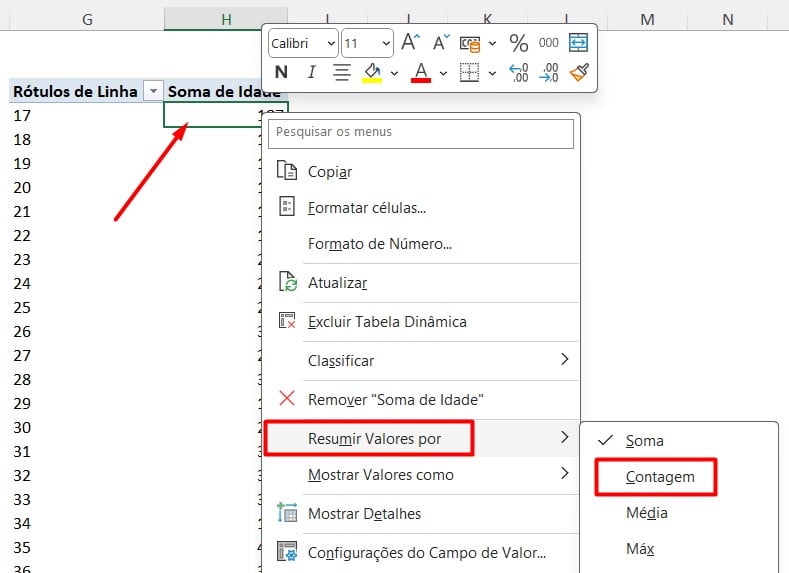Image resolution: width=789 pixels, height=573 pixels.
Task: Center align text in the cell
Action: pyautogui.click(x=341, y=72)
